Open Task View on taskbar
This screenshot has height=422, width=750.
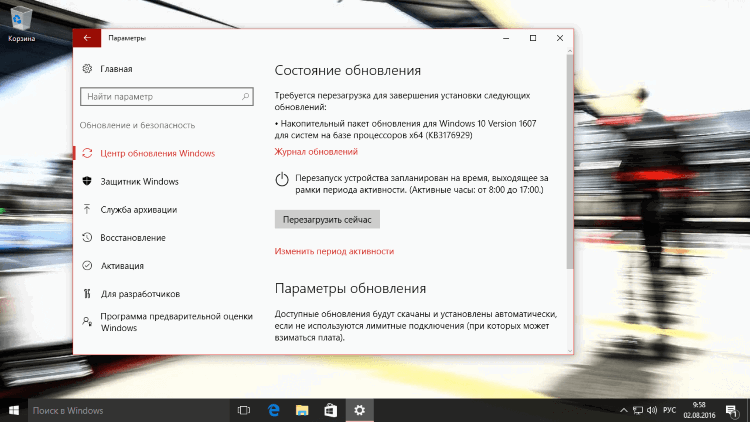pos(244,411)
